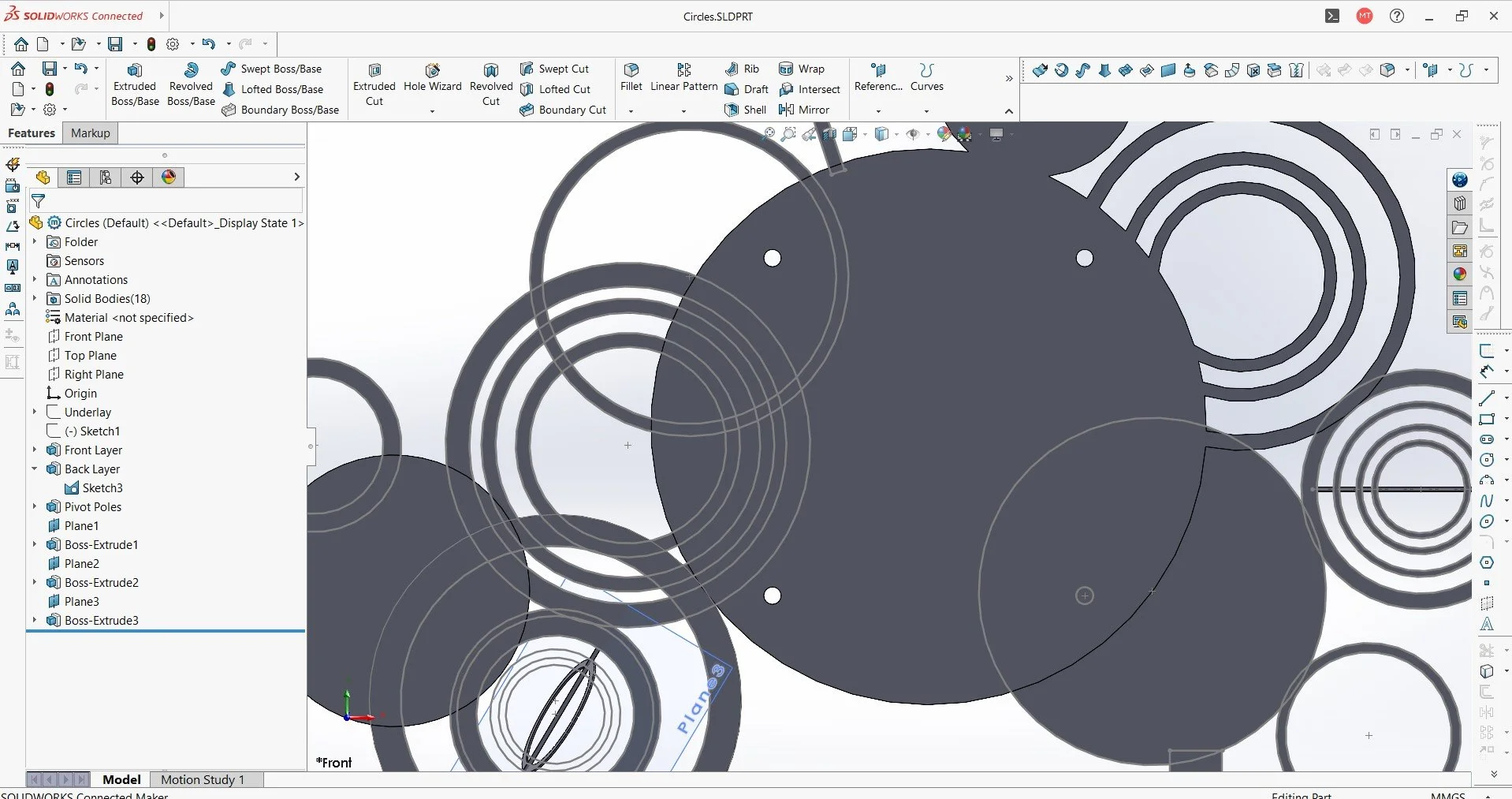Select Boundary Cut
This screenshot has height=799, width=1512.
(x=563, y=110)
